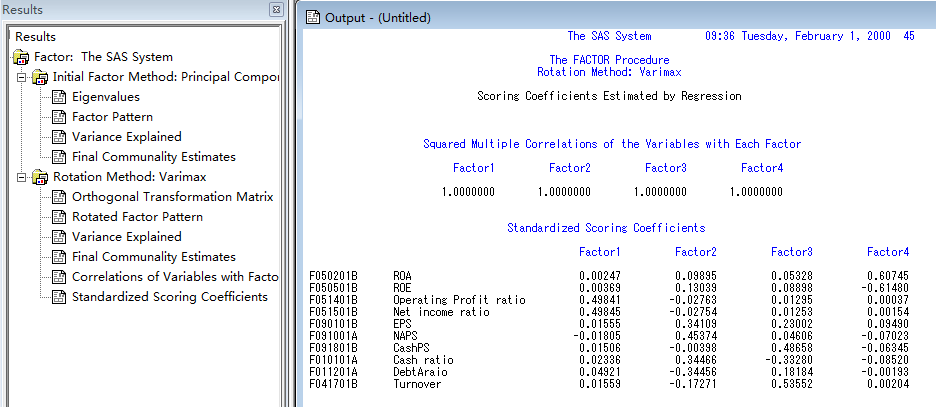Click the Orthogonal Transformation Matrix table icon

(58, 197)
